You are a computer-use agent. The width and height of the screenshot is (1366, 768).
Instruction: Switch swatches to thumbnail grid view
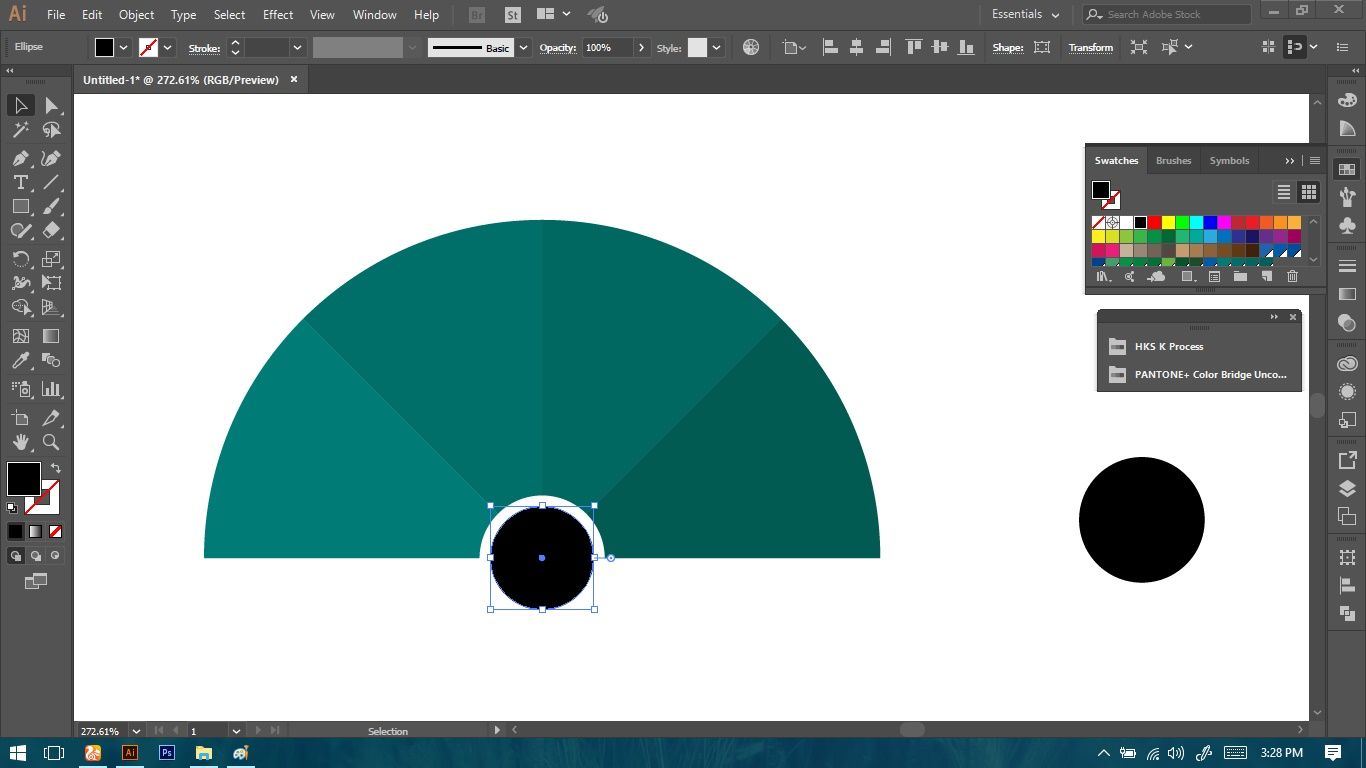point(1308,192)
